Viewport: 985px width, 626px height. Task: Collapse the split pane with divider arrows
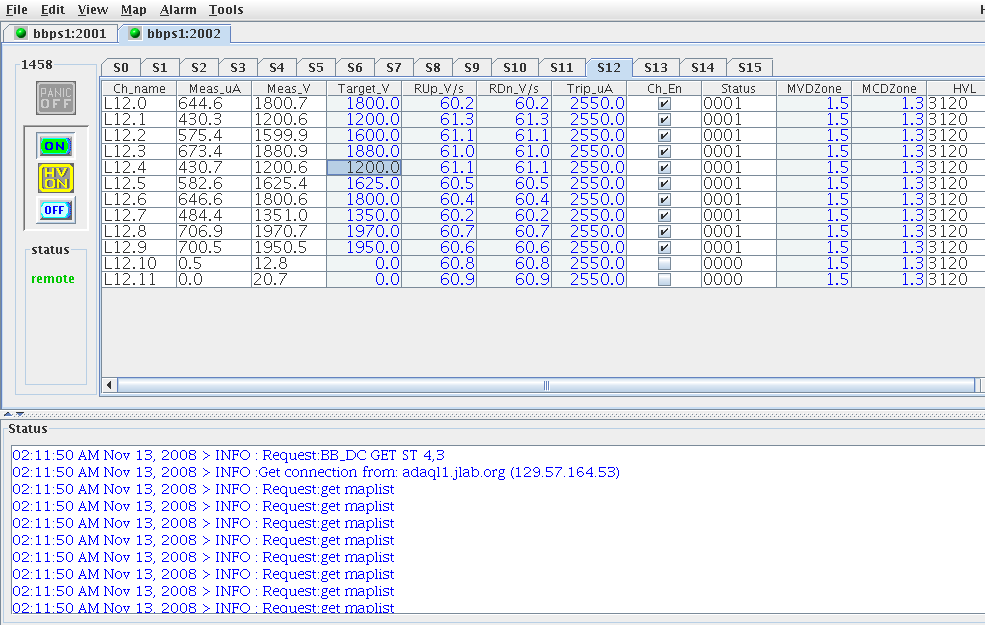click(x=8, y=414)
